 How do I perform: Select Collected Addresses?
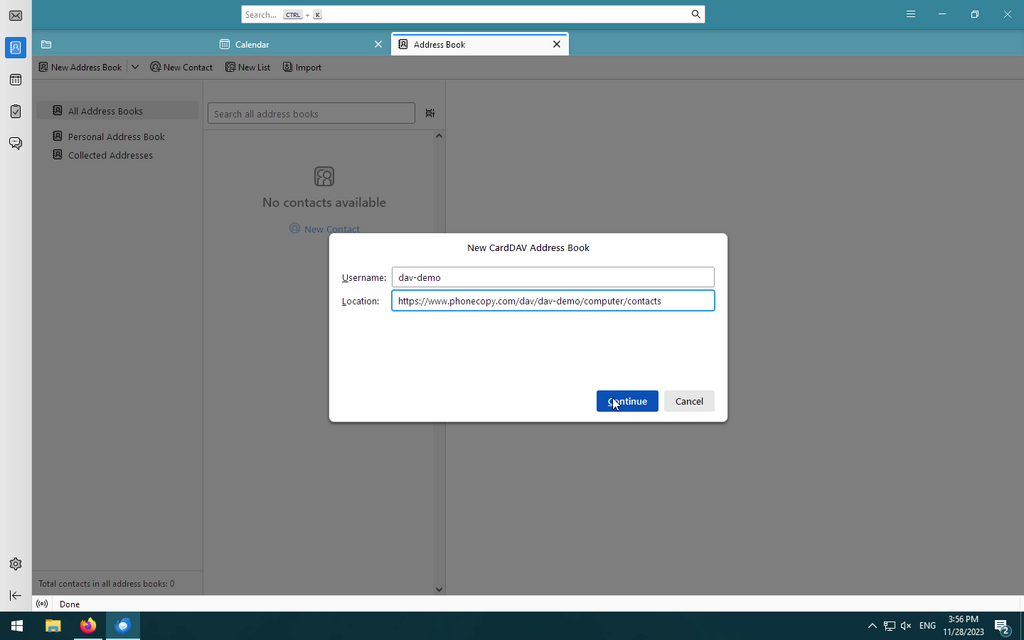[110, 155]
